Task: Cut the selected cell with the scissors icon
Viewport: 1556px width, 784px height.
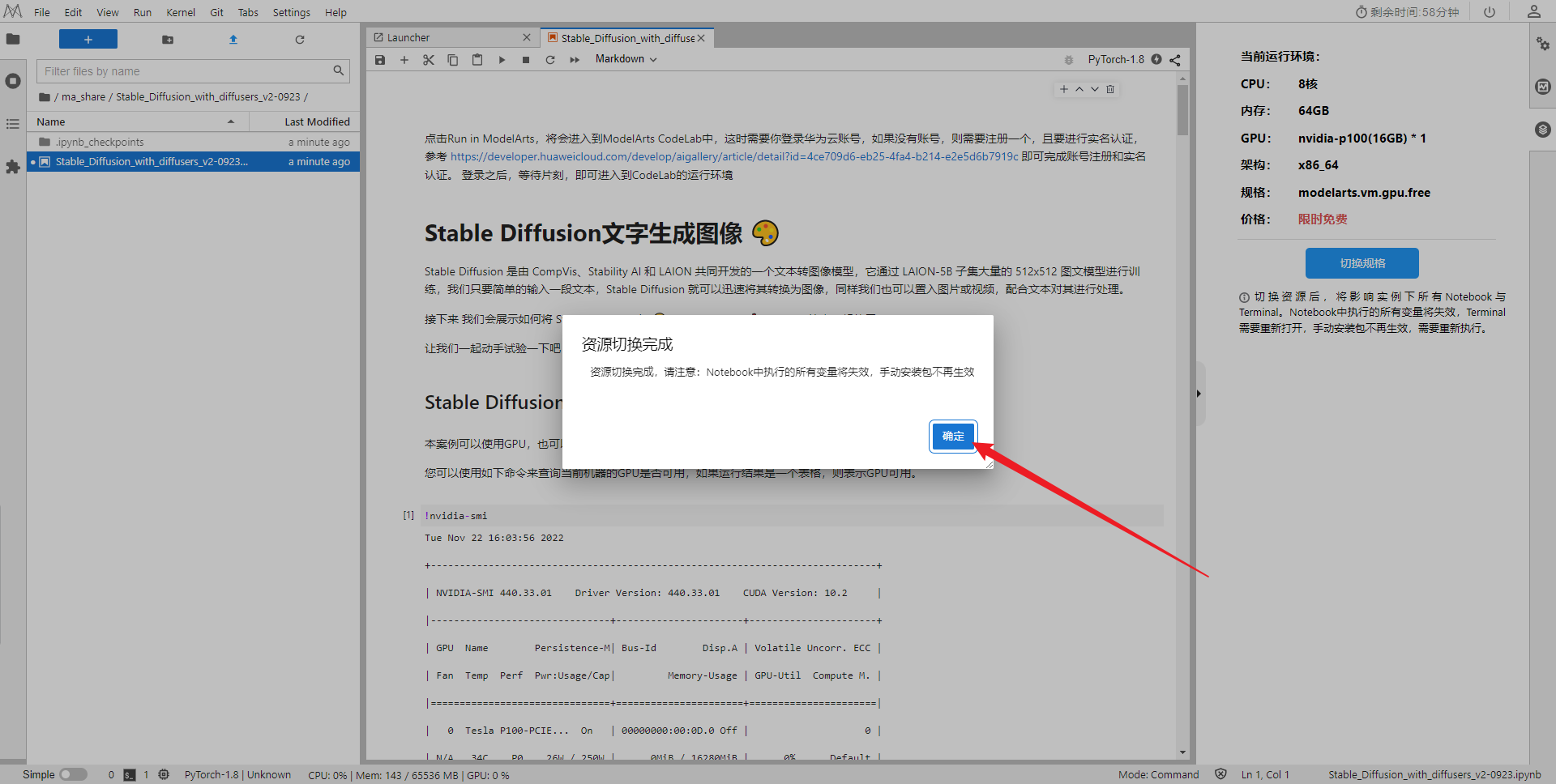Action: [429, 60]
